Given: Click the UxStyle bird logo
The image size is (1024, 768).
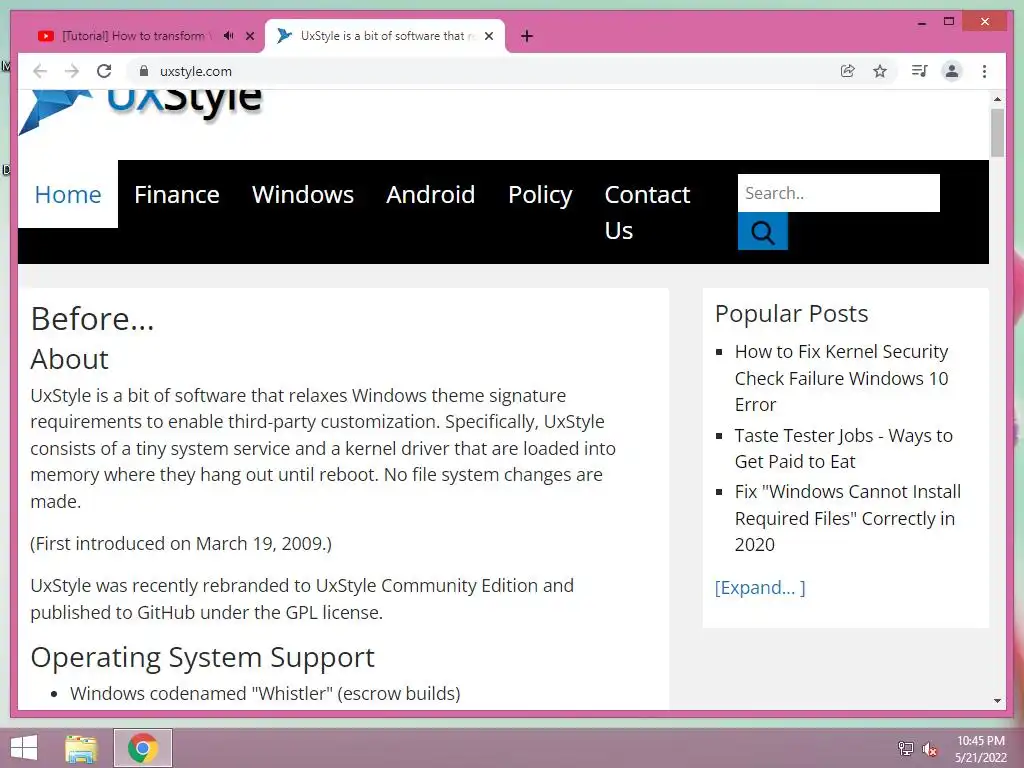Looking at the screenshot, I should (x=55, y=111).
